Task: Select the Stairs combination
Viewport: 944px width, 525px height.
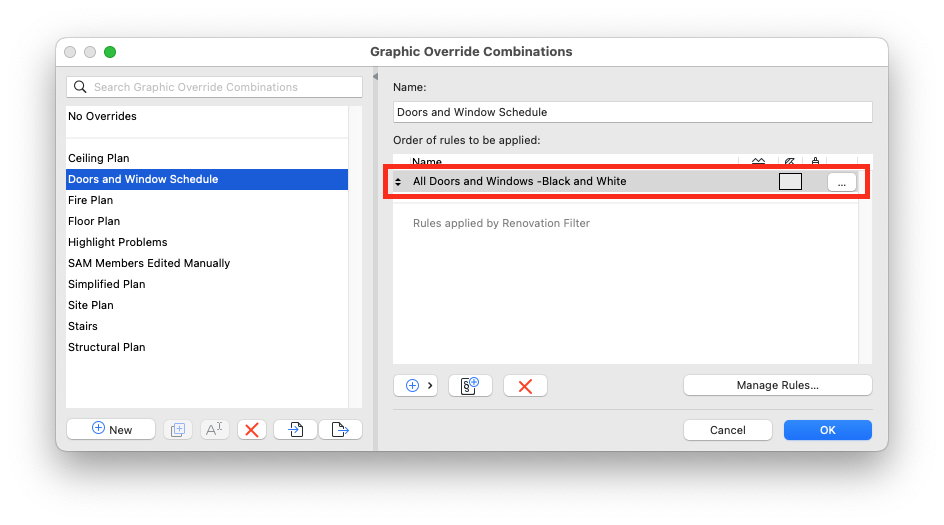Action: pyautogui.click(x=207, y=326)
